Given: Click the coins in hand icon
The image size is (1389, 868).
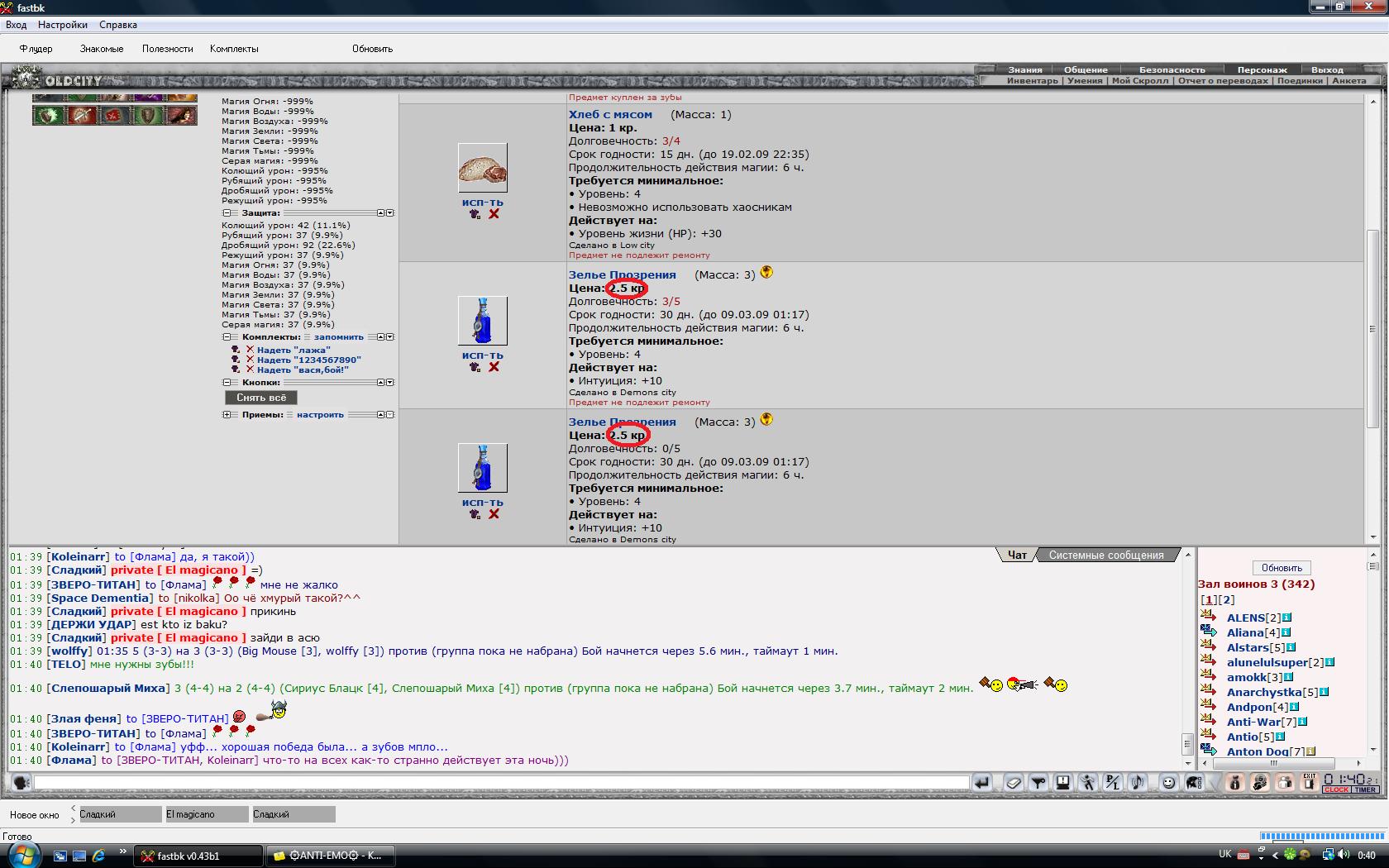Looking at the screenshot, I should click(x=1260, y=782).
